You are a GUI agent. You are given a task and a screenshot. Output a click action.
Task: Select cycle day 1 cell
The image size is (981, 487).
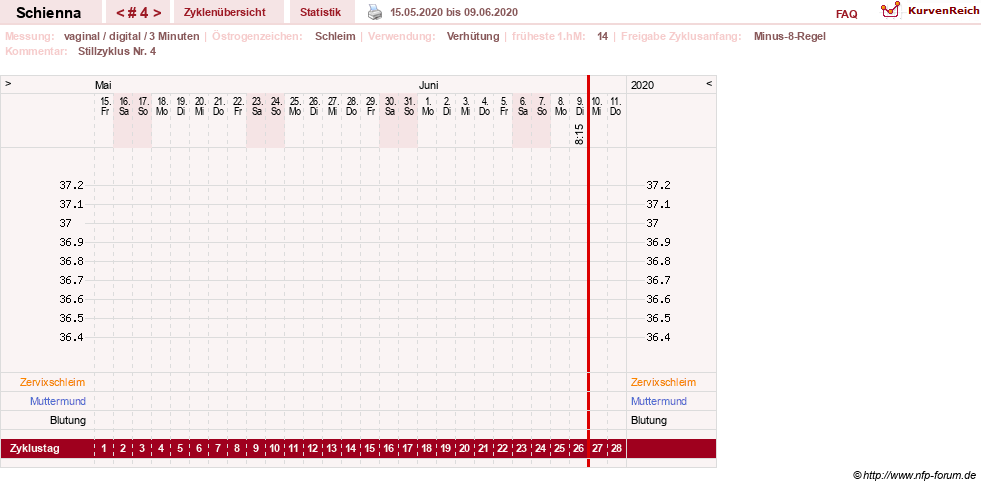coord(104,448)
